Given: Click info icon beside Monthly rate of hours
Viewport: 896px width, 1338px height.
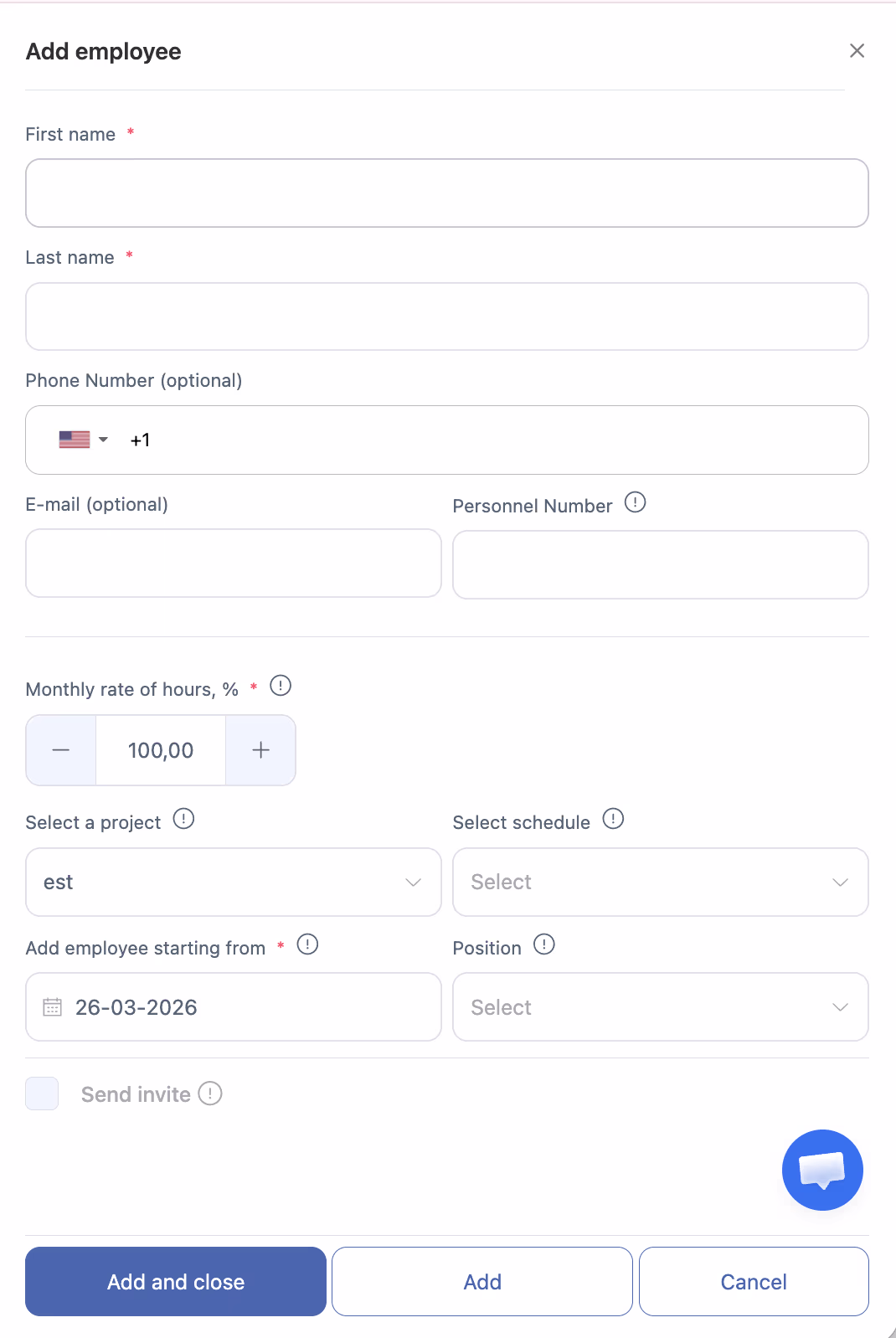Looking at the screenshot, I should point(281,686).
